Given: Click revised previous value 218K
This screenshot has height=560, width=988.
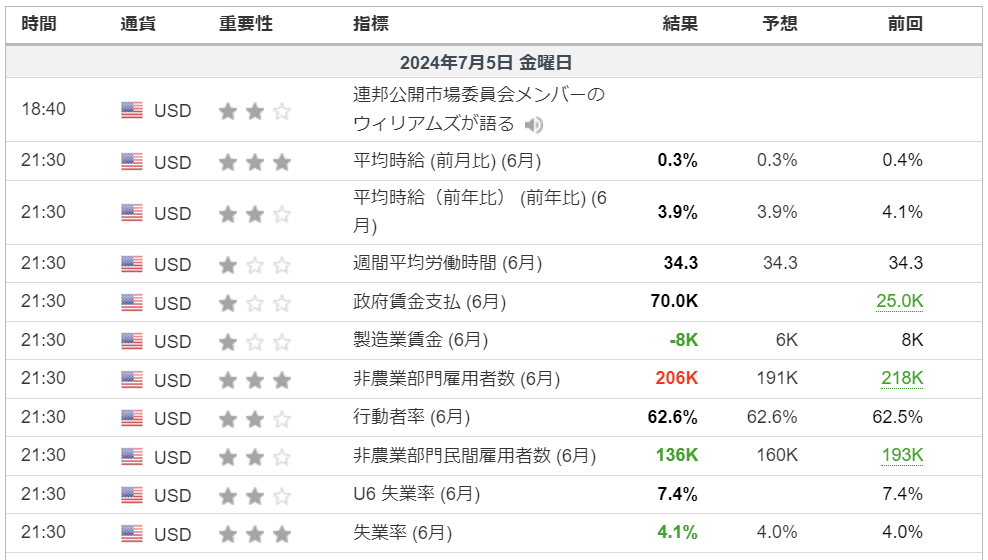Looking at the screenshot, I should 902,378.
